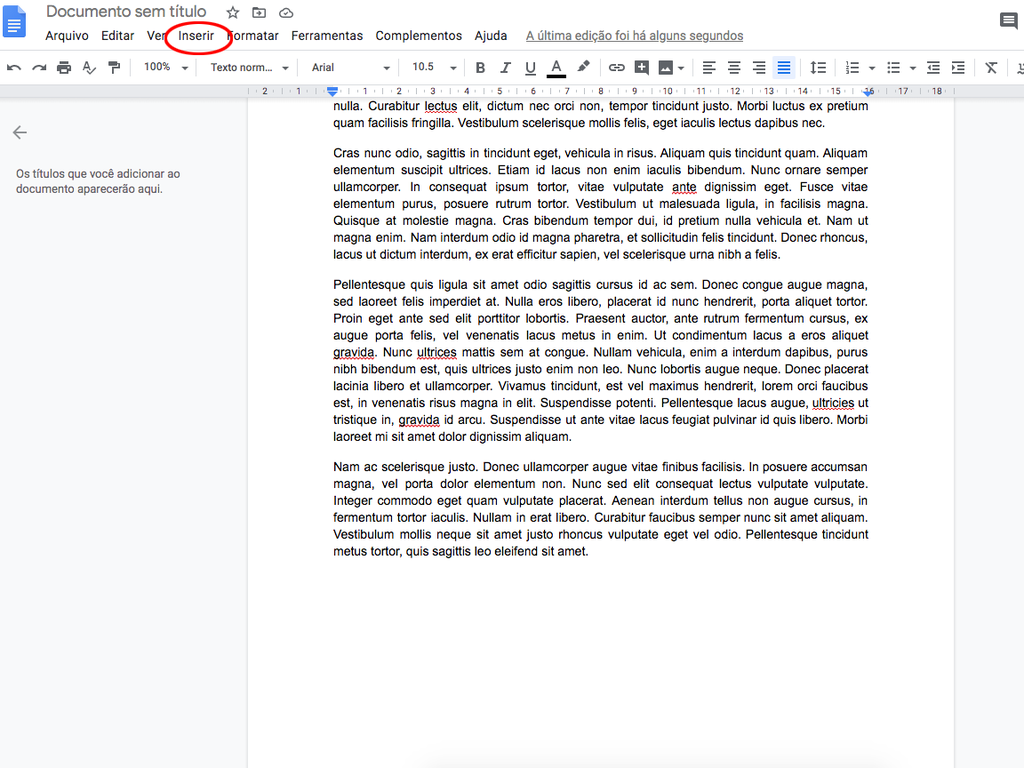Toggle italic formatting

[x=505, y=67]
